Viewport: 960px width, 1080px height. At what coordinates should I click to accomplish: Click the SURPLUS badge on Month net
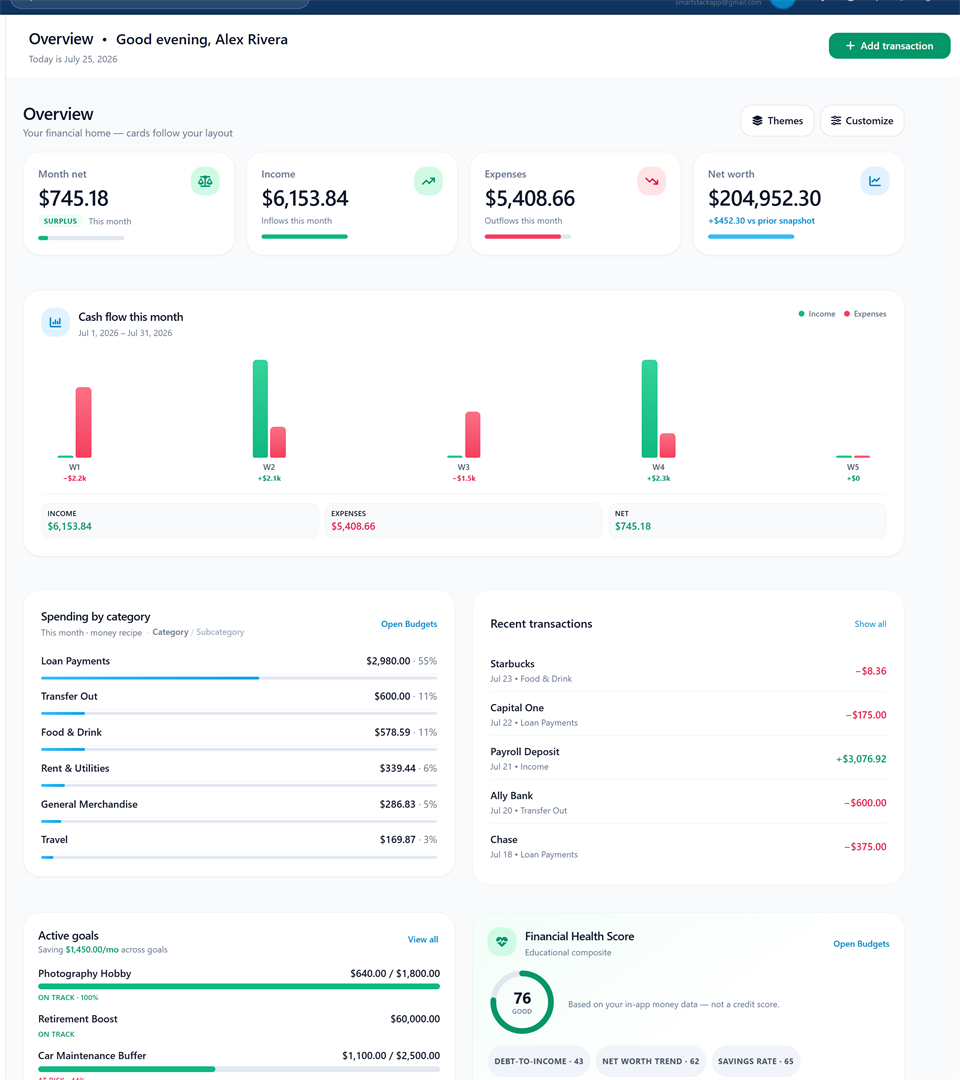tap(61, 221)
